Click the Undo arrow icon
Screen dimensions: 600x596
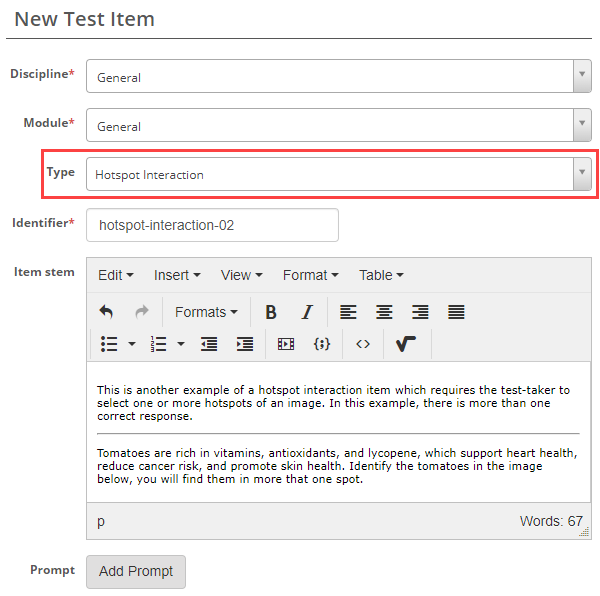click(107, 312)
